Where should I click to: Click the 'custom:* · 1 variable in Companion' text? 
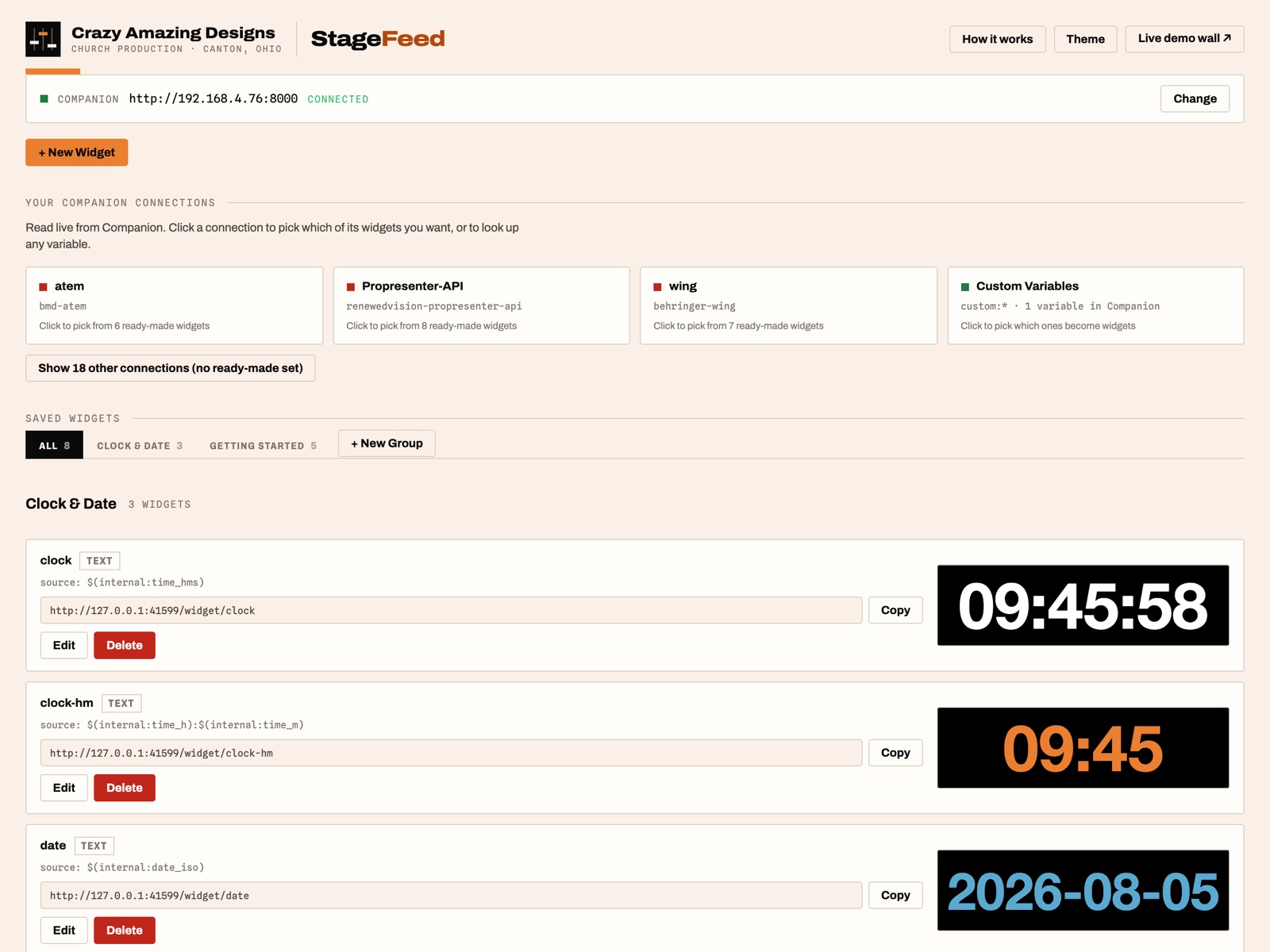(x=1060, y=306)
